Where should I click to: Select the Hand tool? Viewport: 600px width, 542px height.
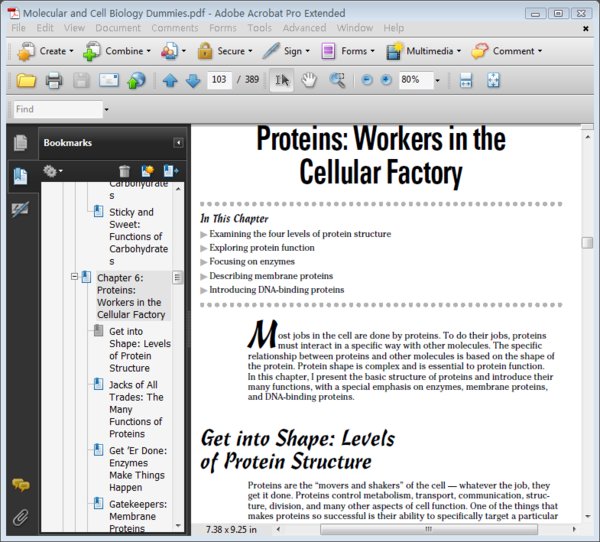click(310, 80)
